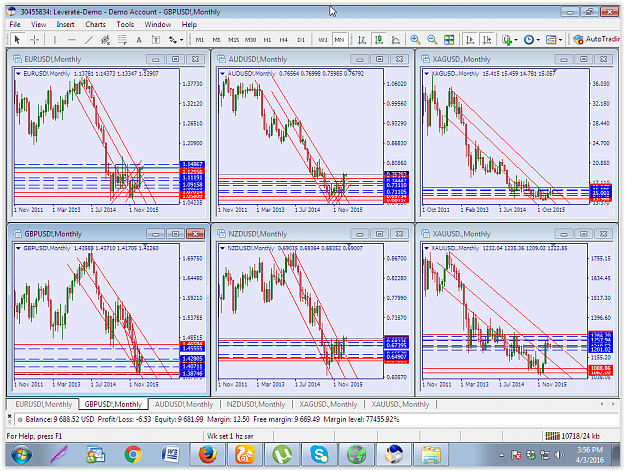Toggle the Candlesticks display mode
This screenshot has height=471, width=625.
click(379, 39)
